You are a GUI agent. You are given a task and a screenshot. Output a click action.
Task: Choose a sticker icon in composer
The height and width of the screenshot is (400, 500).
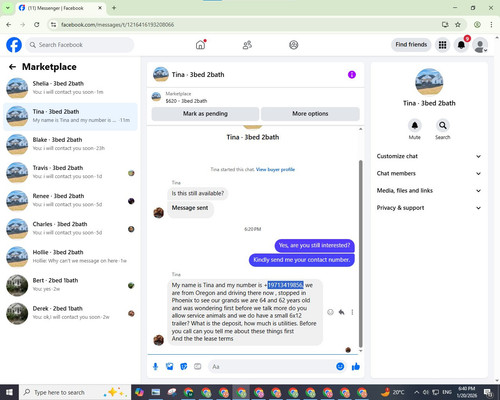click(184, 367)
